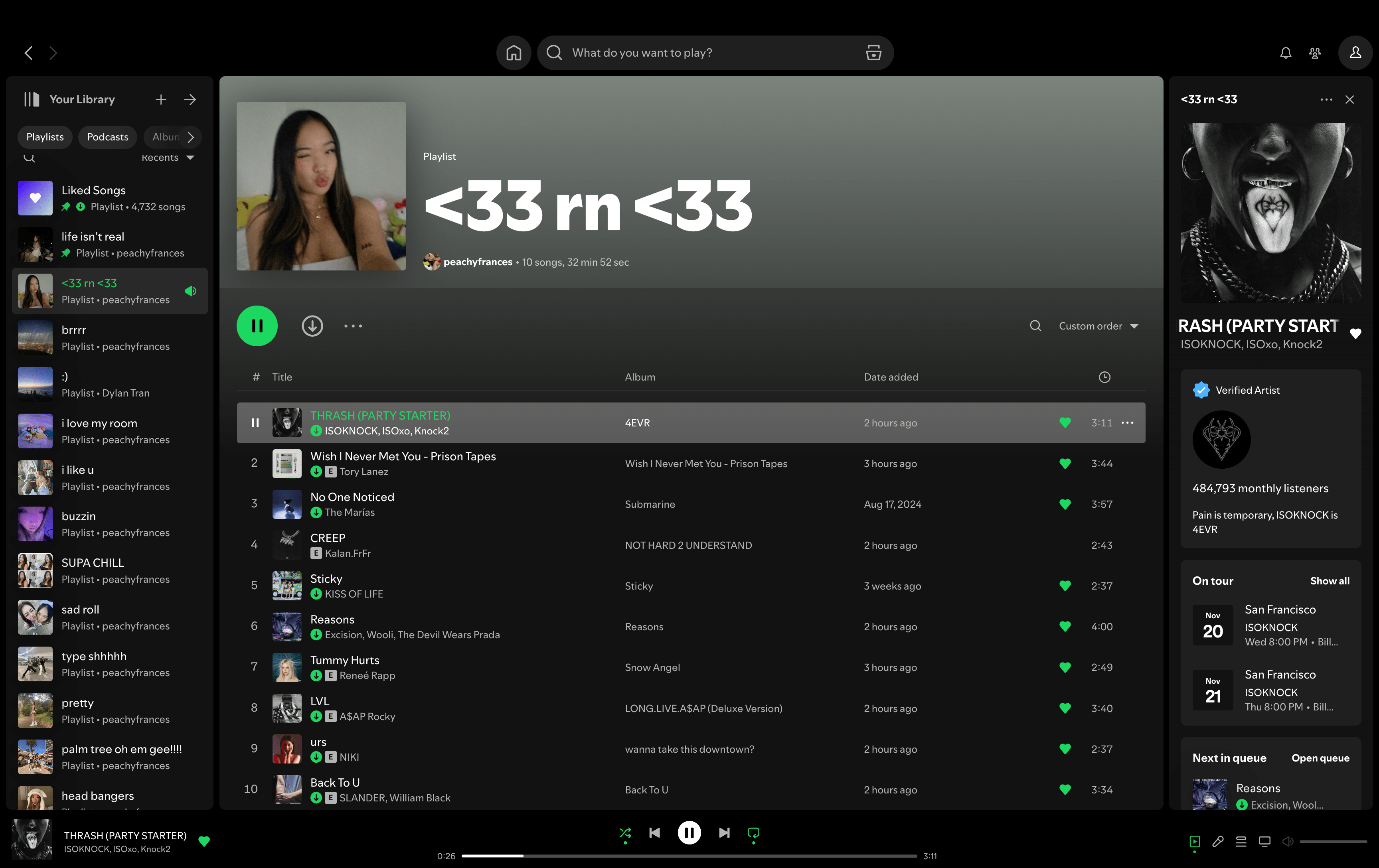
Task: Click Open queue link
Action: coord(1320,758)
